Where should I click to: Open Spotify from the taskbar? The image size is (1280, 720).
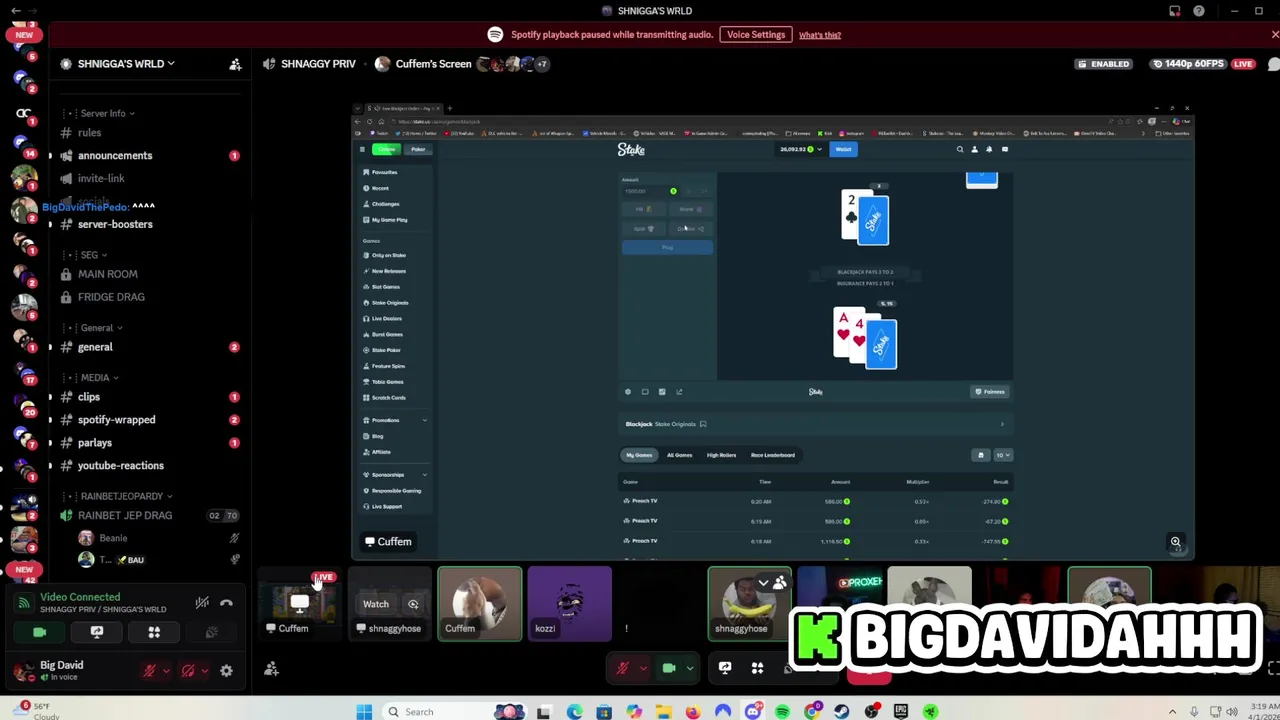782,712
